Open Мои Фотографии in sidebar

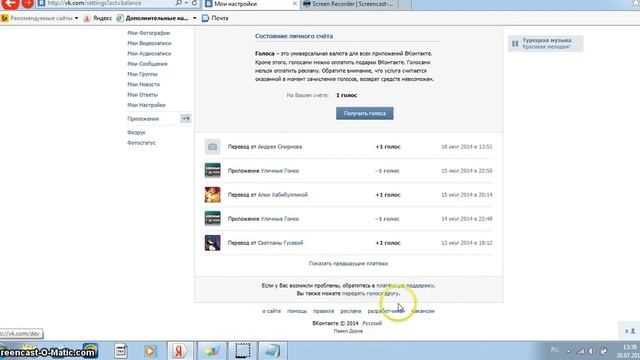(x=149, y=33)
